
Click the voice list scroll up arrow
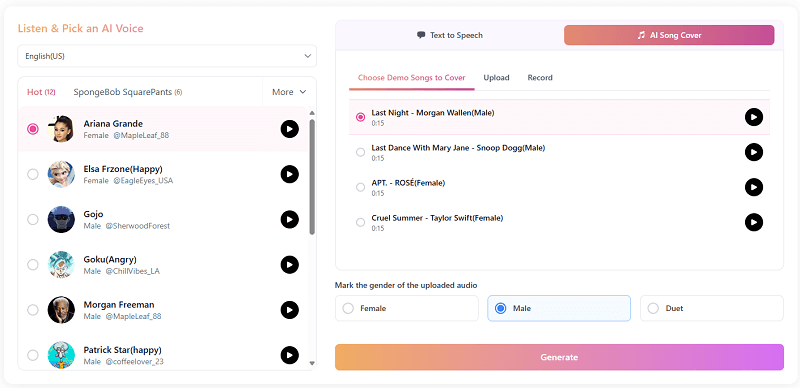[x=312, y=113]
